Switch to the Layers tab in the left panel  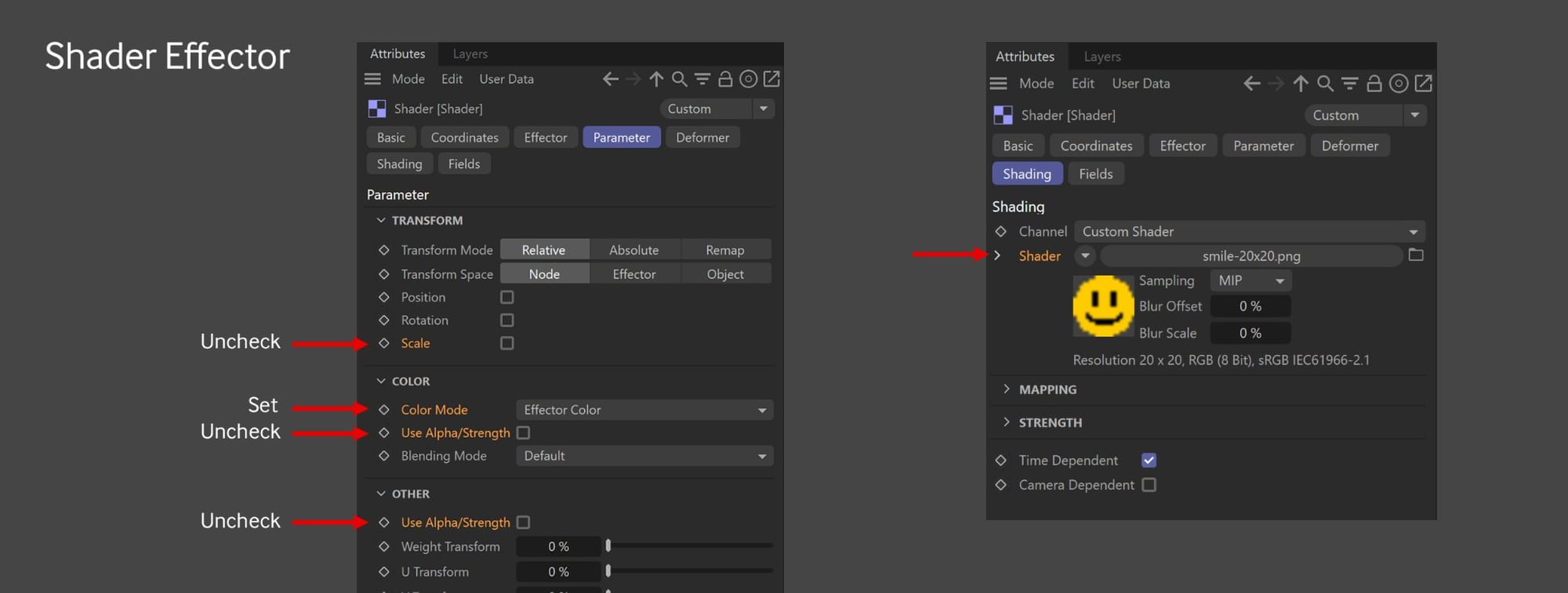pyautogui.click(x=470, y=54)
